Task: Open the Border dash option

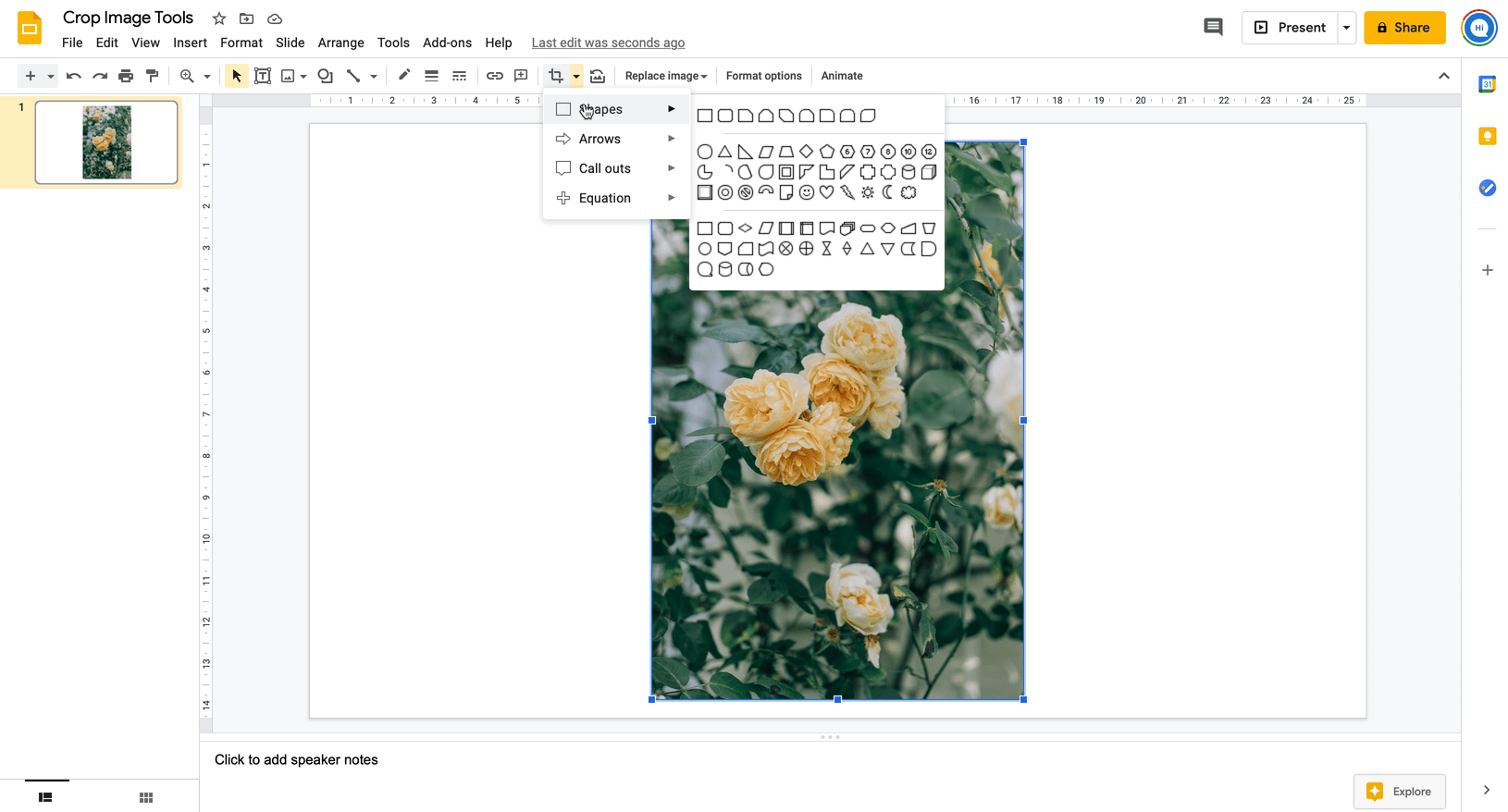Action: [459, 76]
